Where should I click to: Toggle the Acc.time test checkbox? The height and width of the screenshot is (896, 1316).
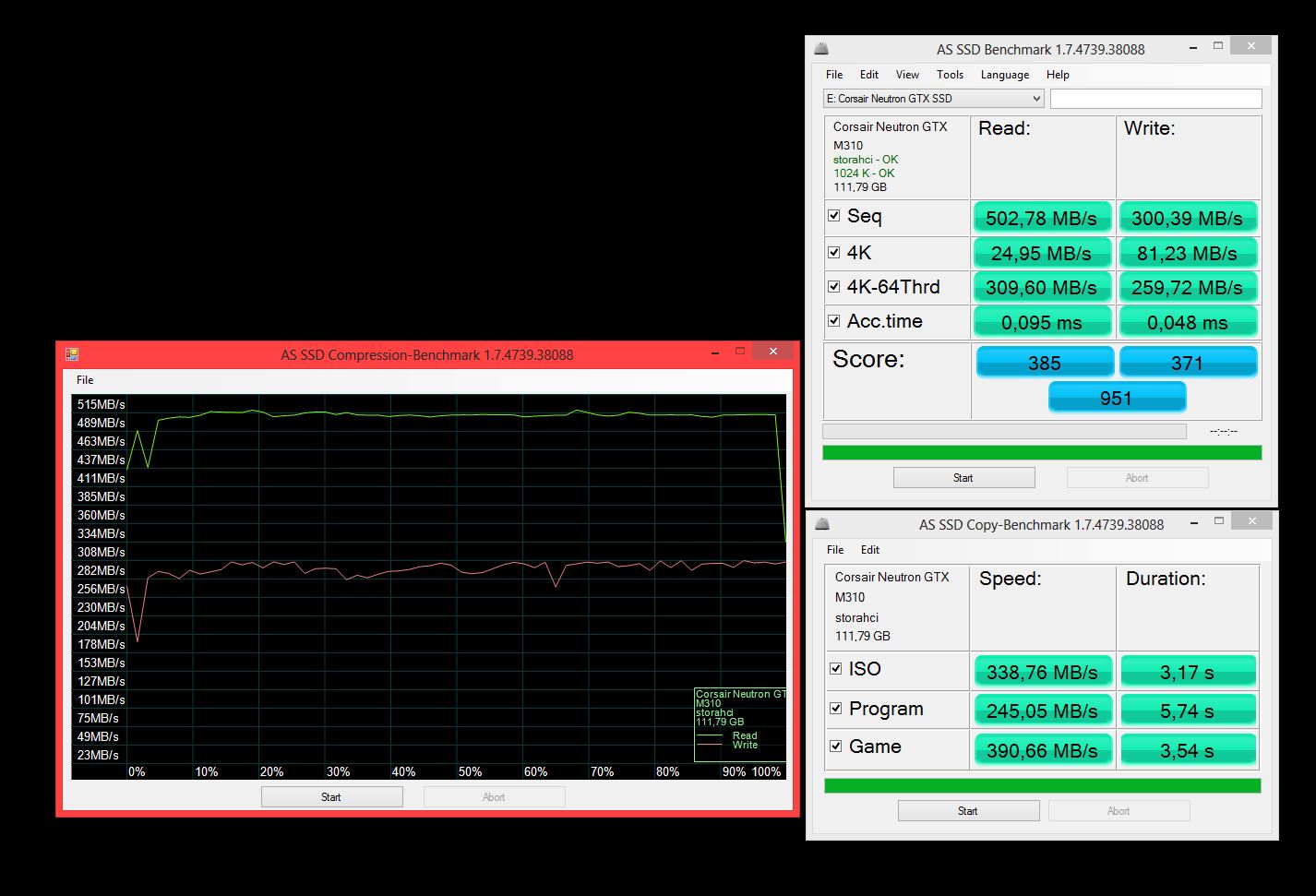click(x=834, y=320)
